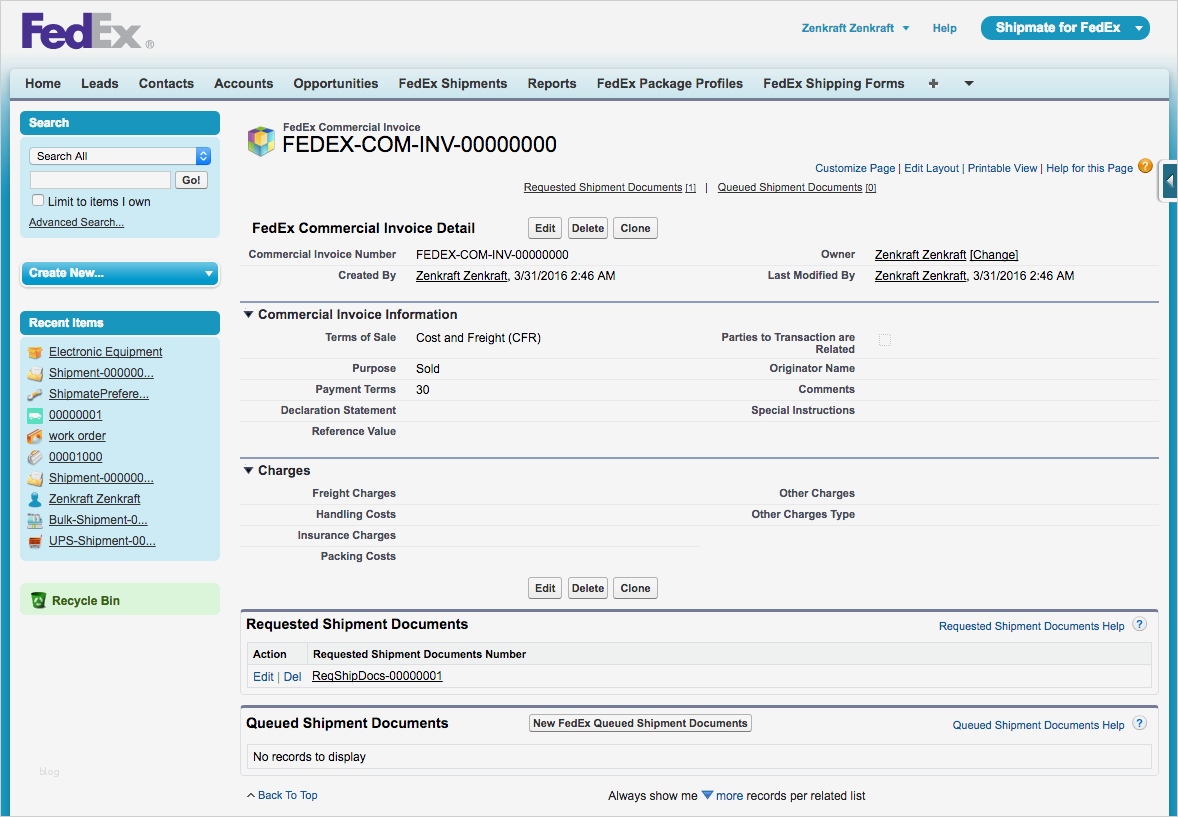
Task: Click the top Delete button
Action: (587, 228)
